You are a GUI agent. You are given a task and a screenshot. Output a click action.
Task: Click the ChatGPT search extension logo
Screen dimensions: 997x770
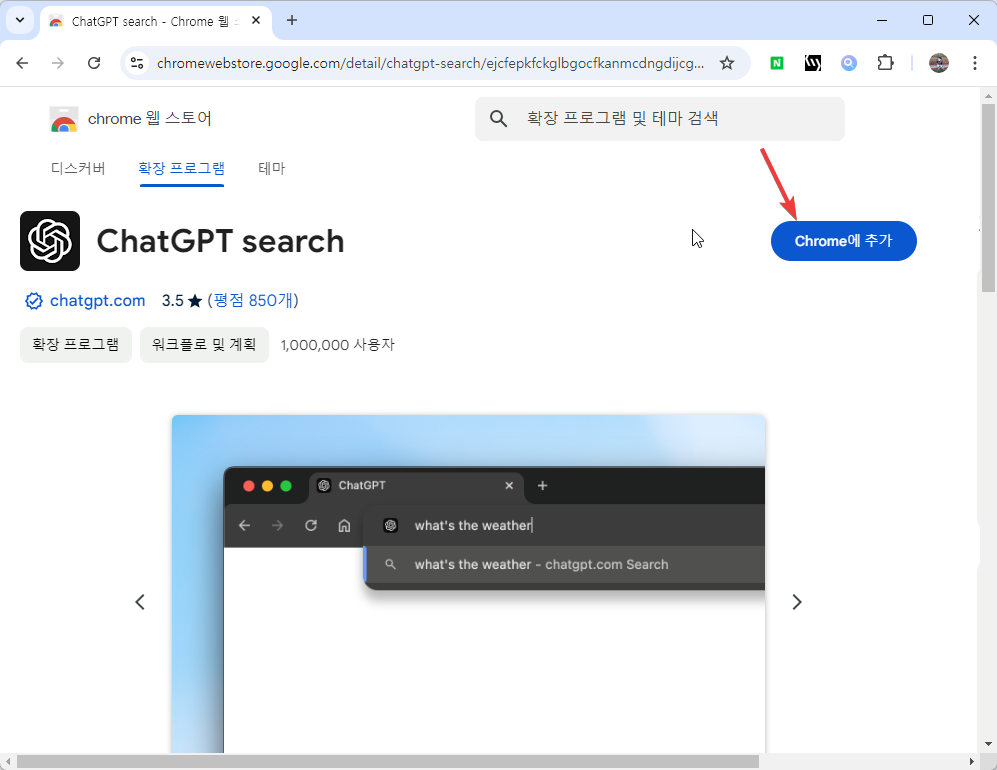coord(50,241)
